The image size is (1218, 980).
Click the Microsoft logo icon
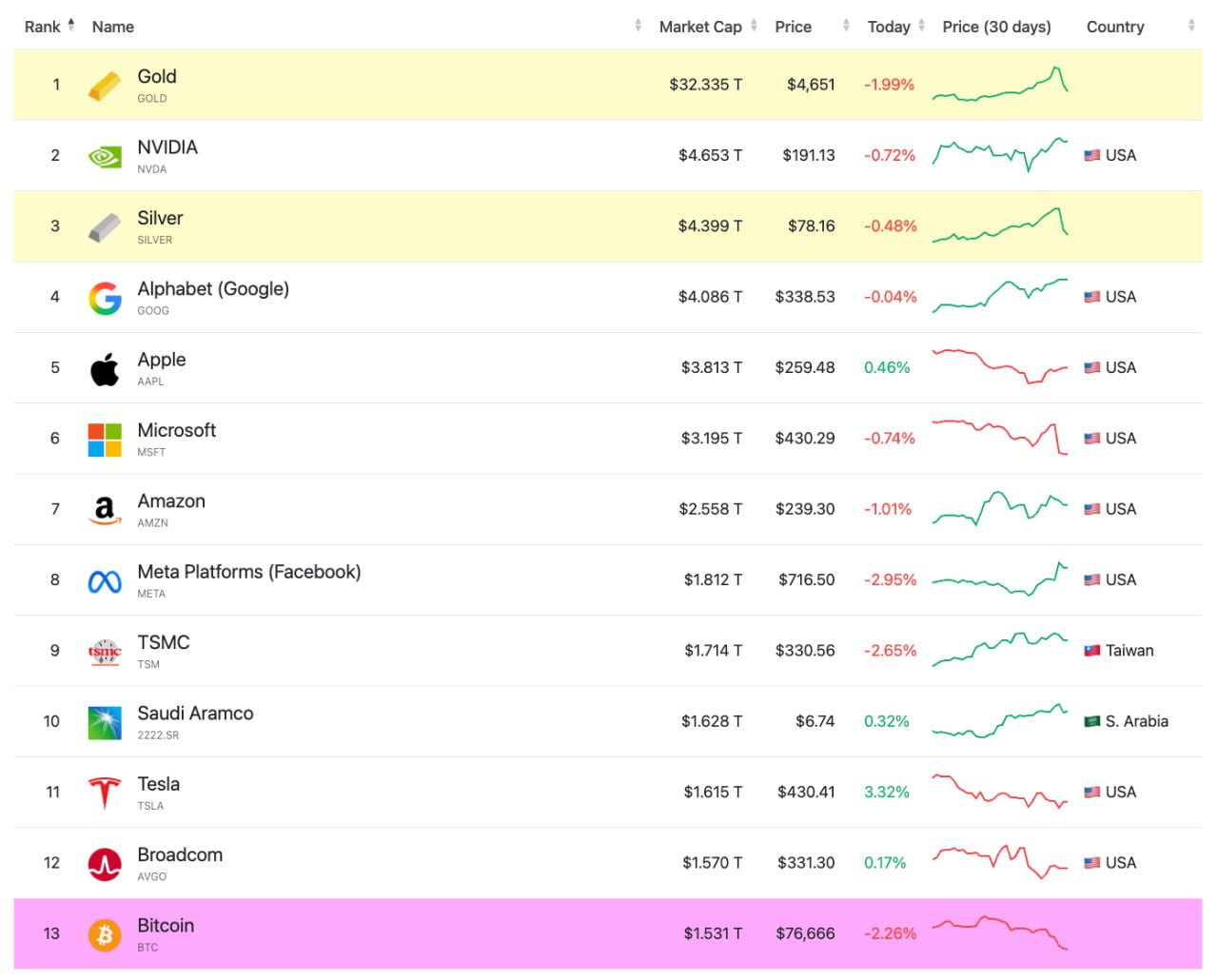[105, 440]
